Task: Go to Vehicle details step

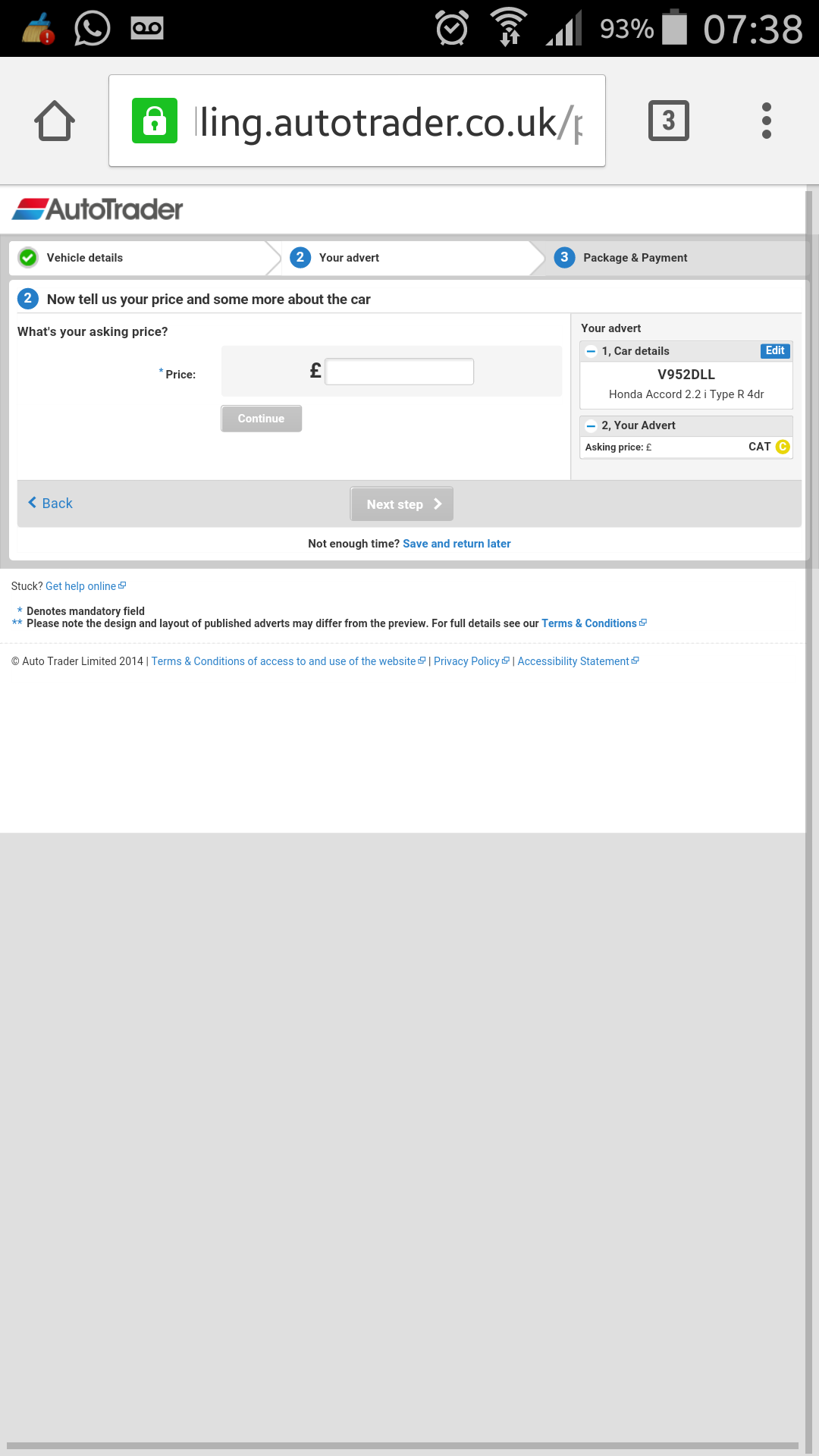Action: (x=84, y=258)
